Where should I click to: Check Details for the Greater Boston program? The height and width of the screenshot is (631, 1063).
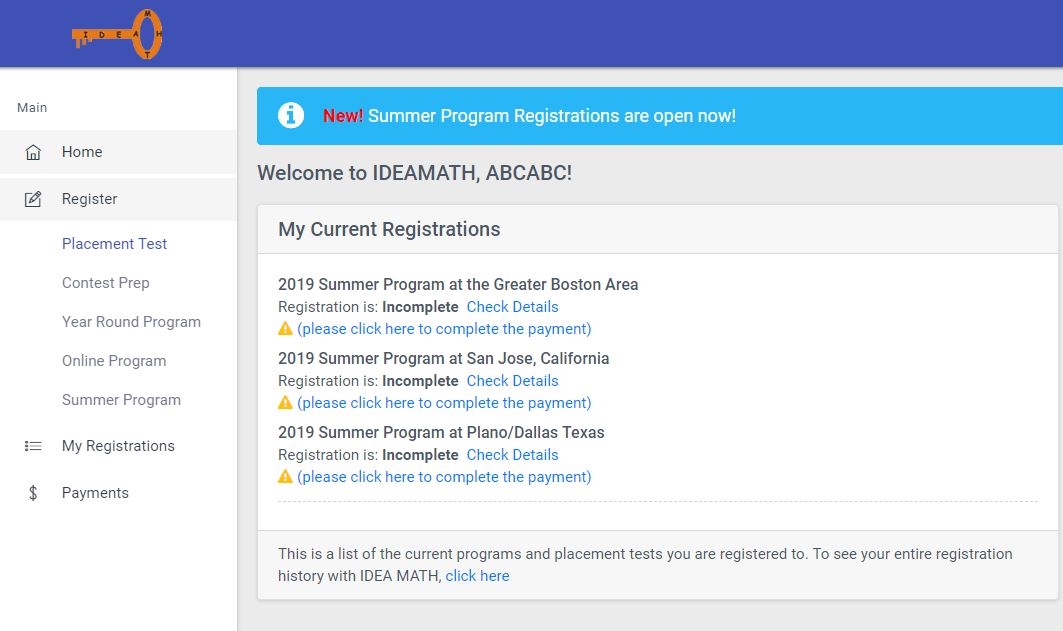(512, 306)
